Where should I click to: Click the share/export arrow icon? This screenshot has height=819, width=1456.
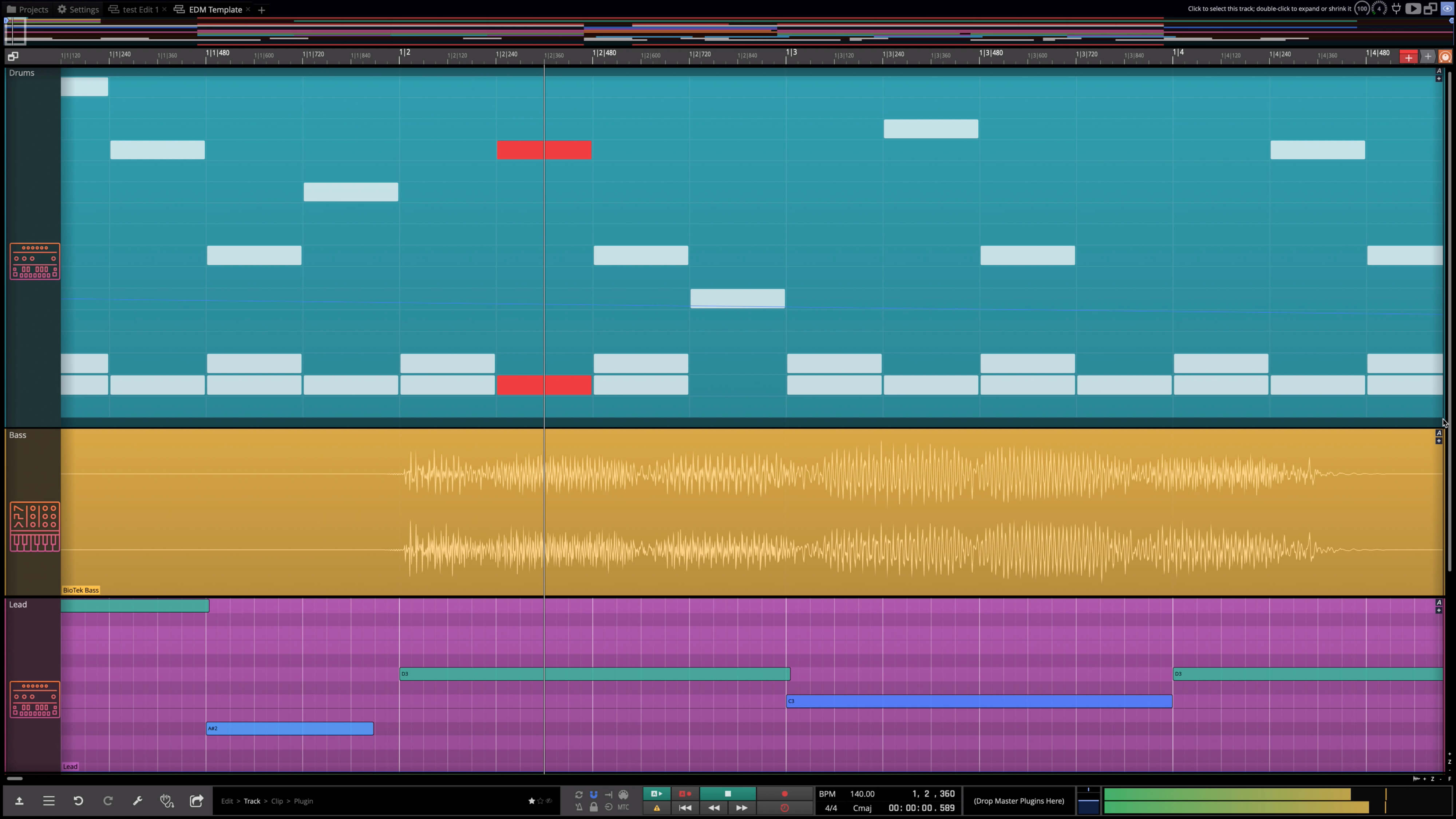[x=196, y=801]
